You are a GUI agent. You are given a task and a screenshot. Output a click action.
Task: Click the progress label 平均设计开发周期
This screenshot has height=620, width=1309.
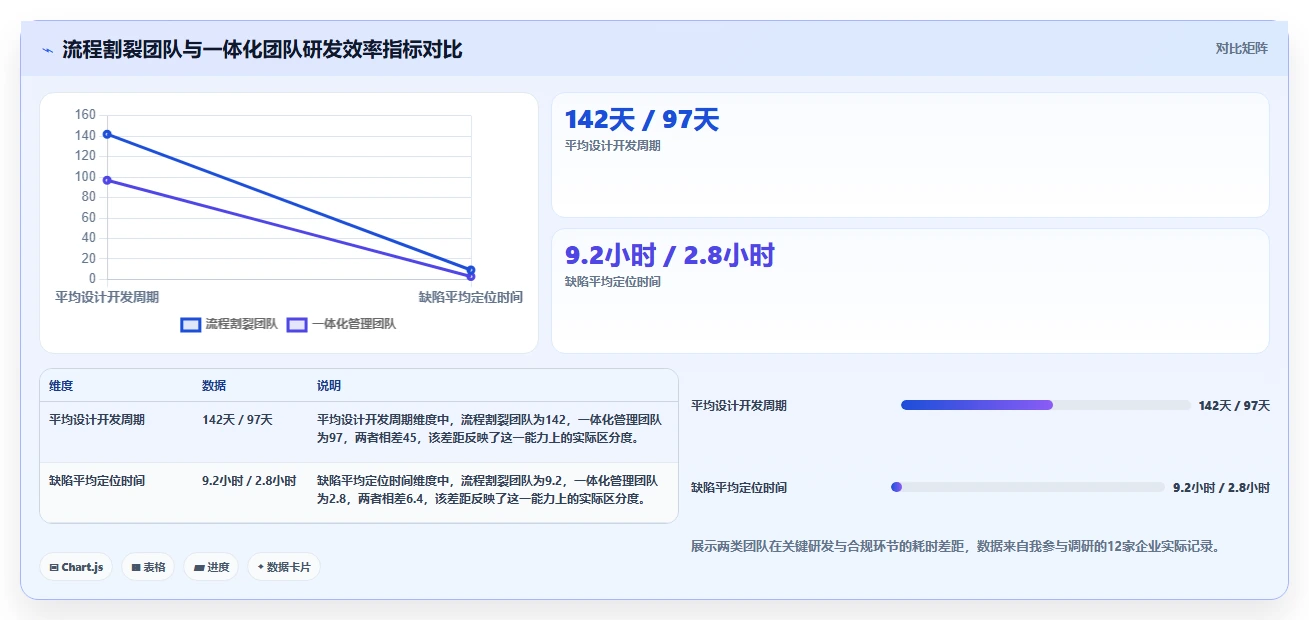(x=739, y=406)
